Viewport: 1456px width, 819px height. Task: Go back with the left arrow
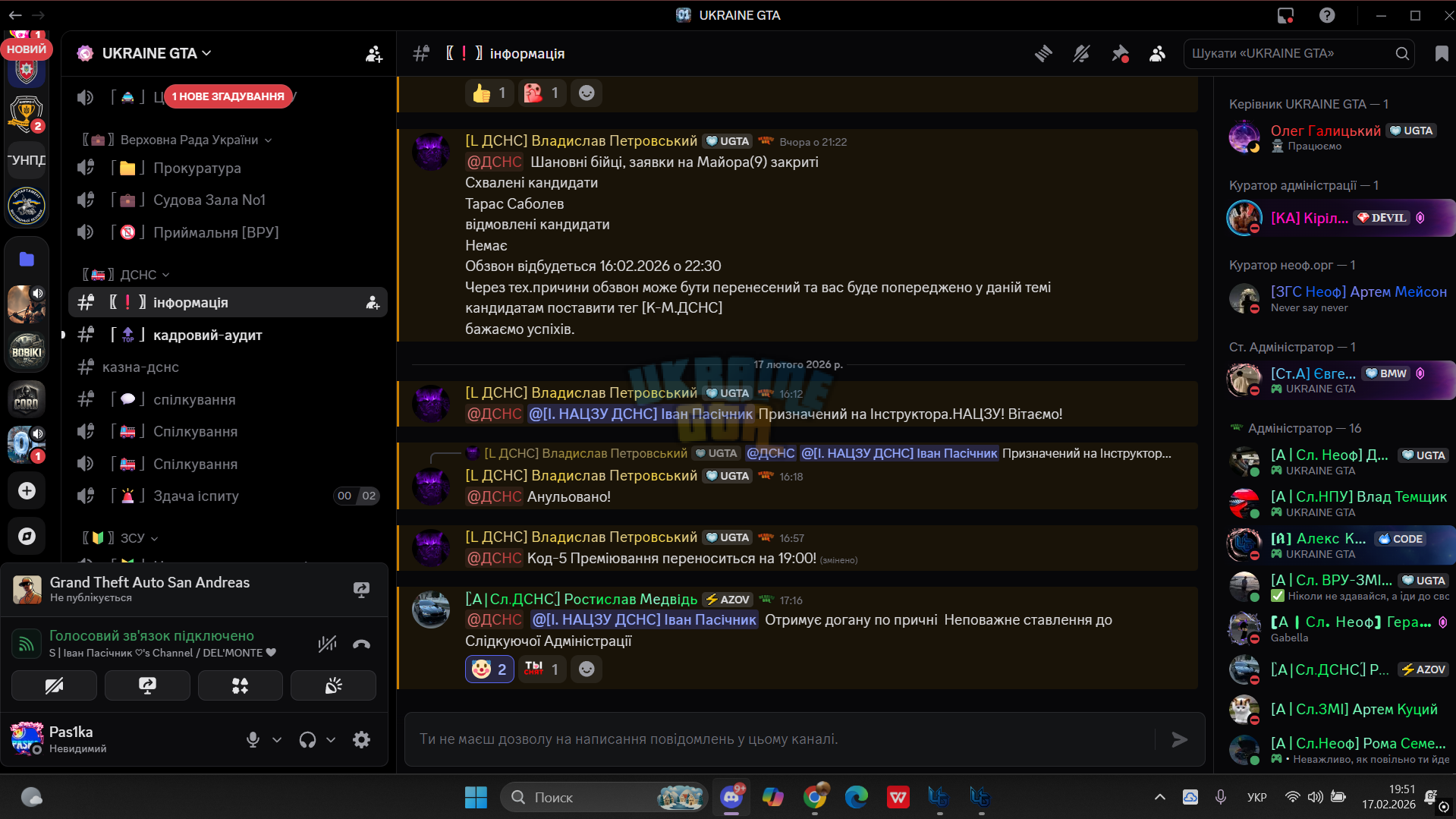[15, 15]
